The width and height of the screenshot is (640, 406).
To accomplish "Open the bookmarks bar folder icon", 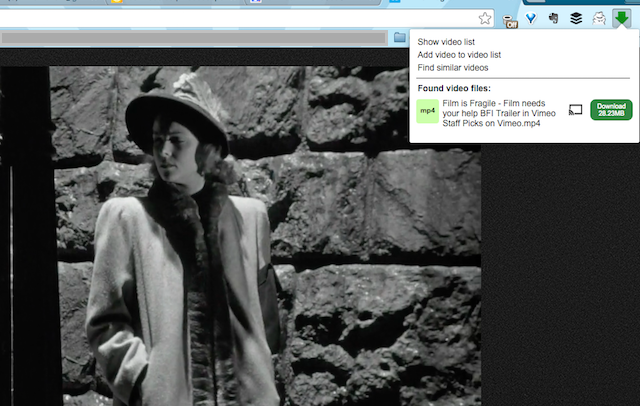I will tap(400, 38).
